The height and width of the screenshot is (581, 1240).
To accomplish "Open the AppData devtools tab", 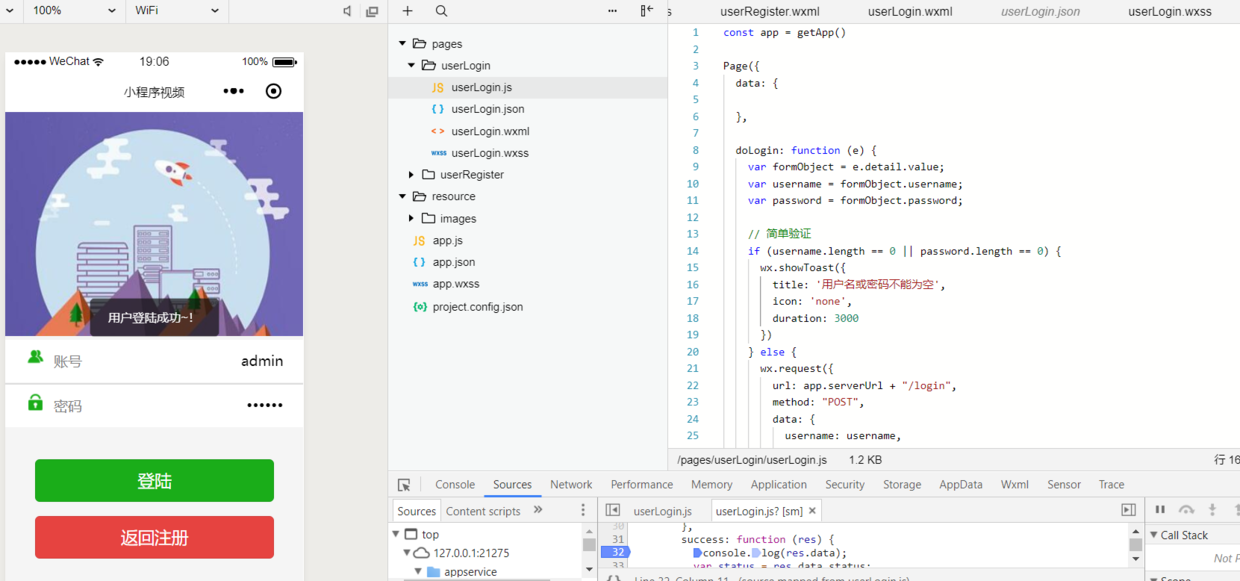I will coord(961,485).
